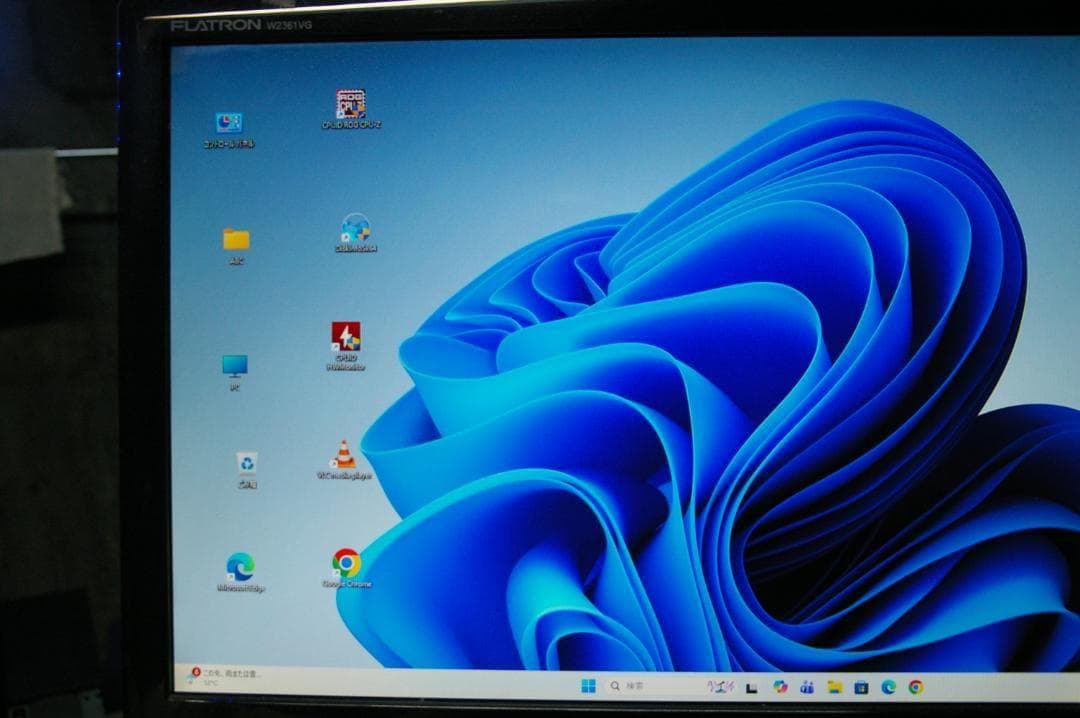The height and width of the screenshot is (718, 1080).
Task: Open the Start menu
Action: pyautogui.click(x=589, y=686)
